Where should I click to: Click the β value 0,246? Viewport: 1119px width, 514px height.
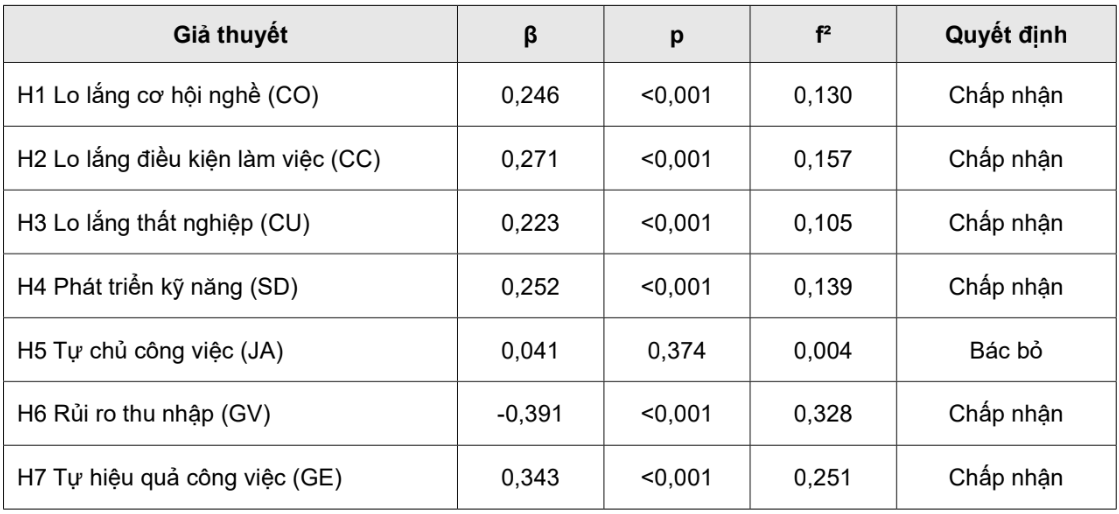[530, 95]
